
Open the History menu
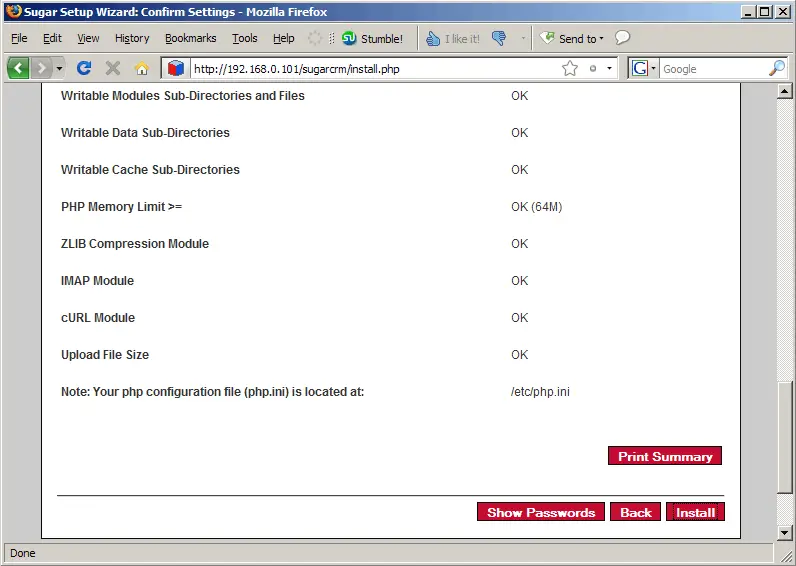tap(132, 38)
